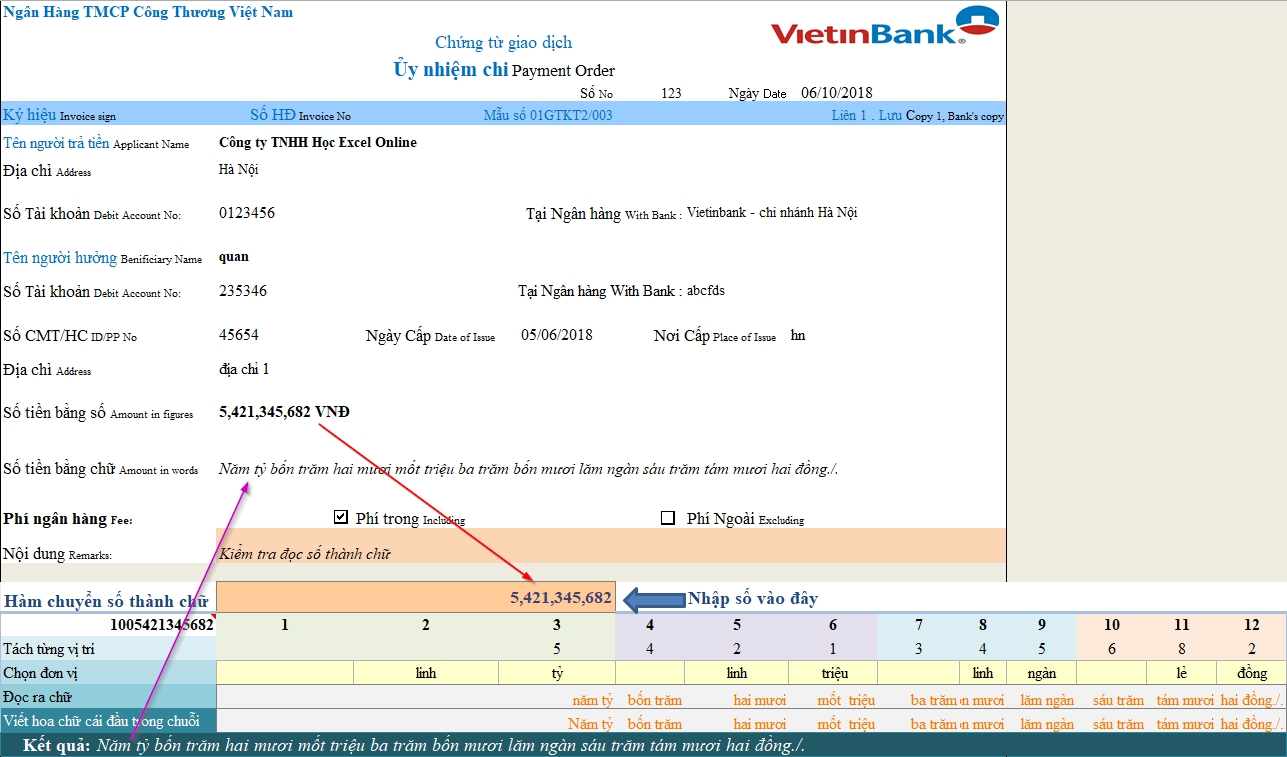Toggle the Phí trong Including checkbox

click(x=341, y=517)
